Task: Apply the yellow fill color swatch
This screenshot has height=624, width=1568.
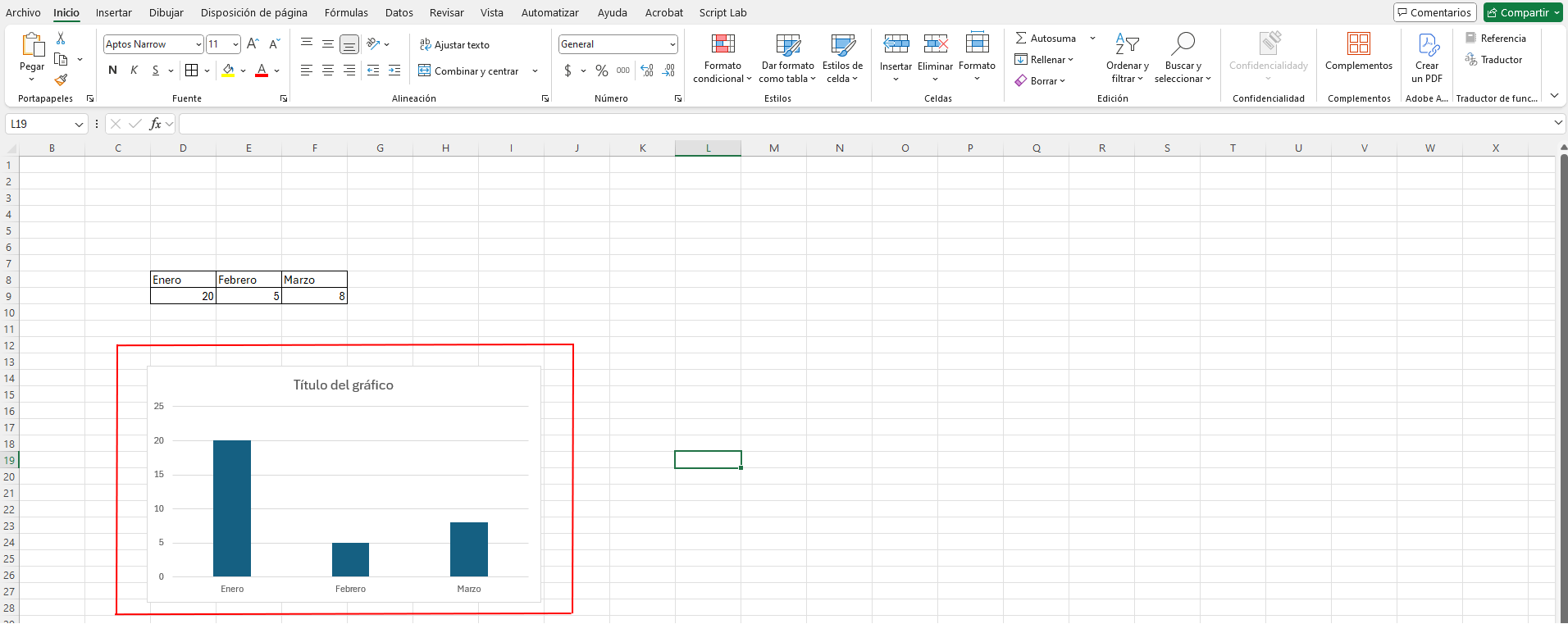Action: (228, 71)
